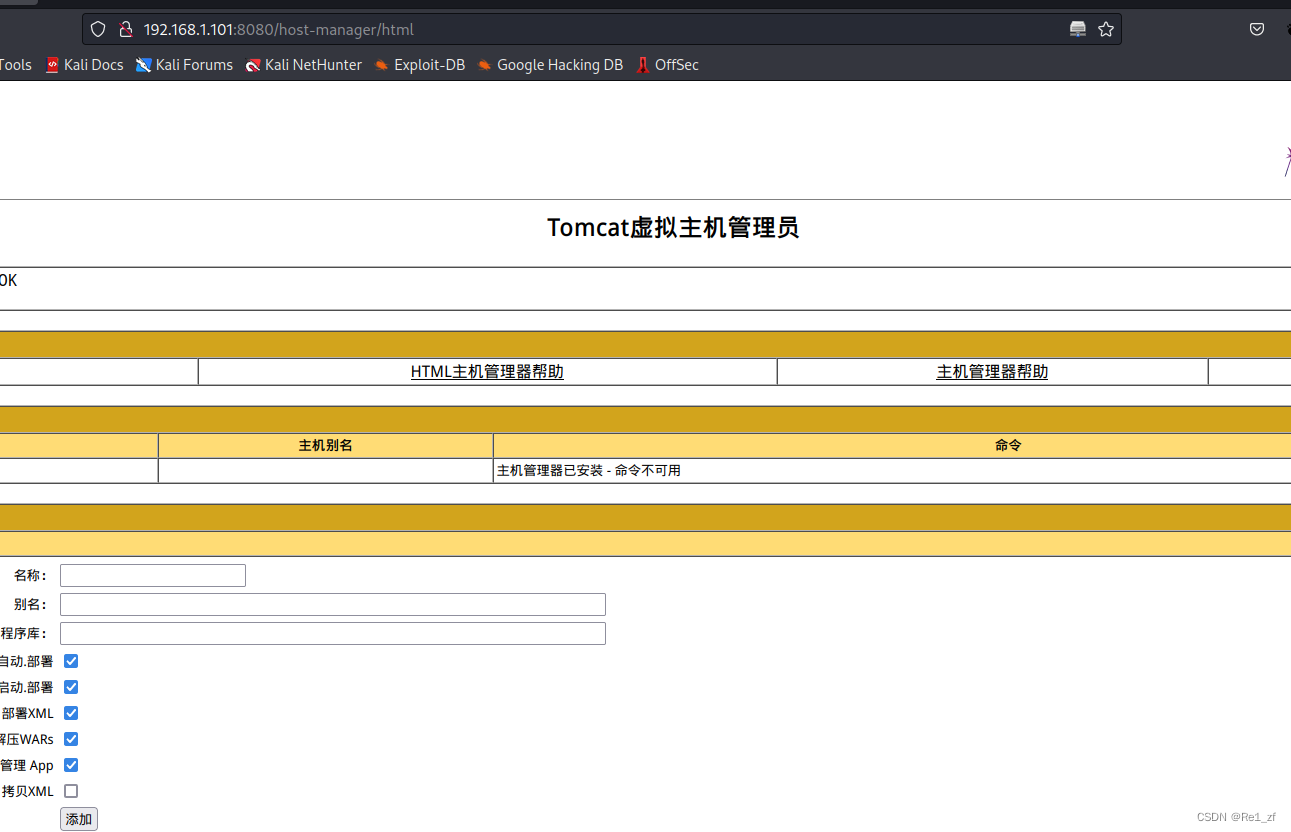
Task: Click the reader mode icon in the address bar
Action: [1078, 29]
